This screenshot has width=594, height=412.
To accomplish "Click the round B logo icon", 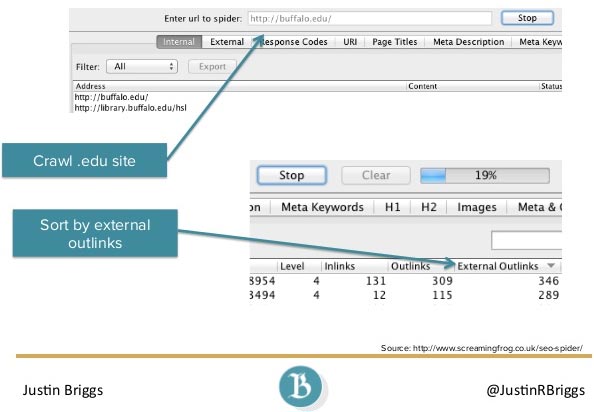I will (x=301, y=387).
